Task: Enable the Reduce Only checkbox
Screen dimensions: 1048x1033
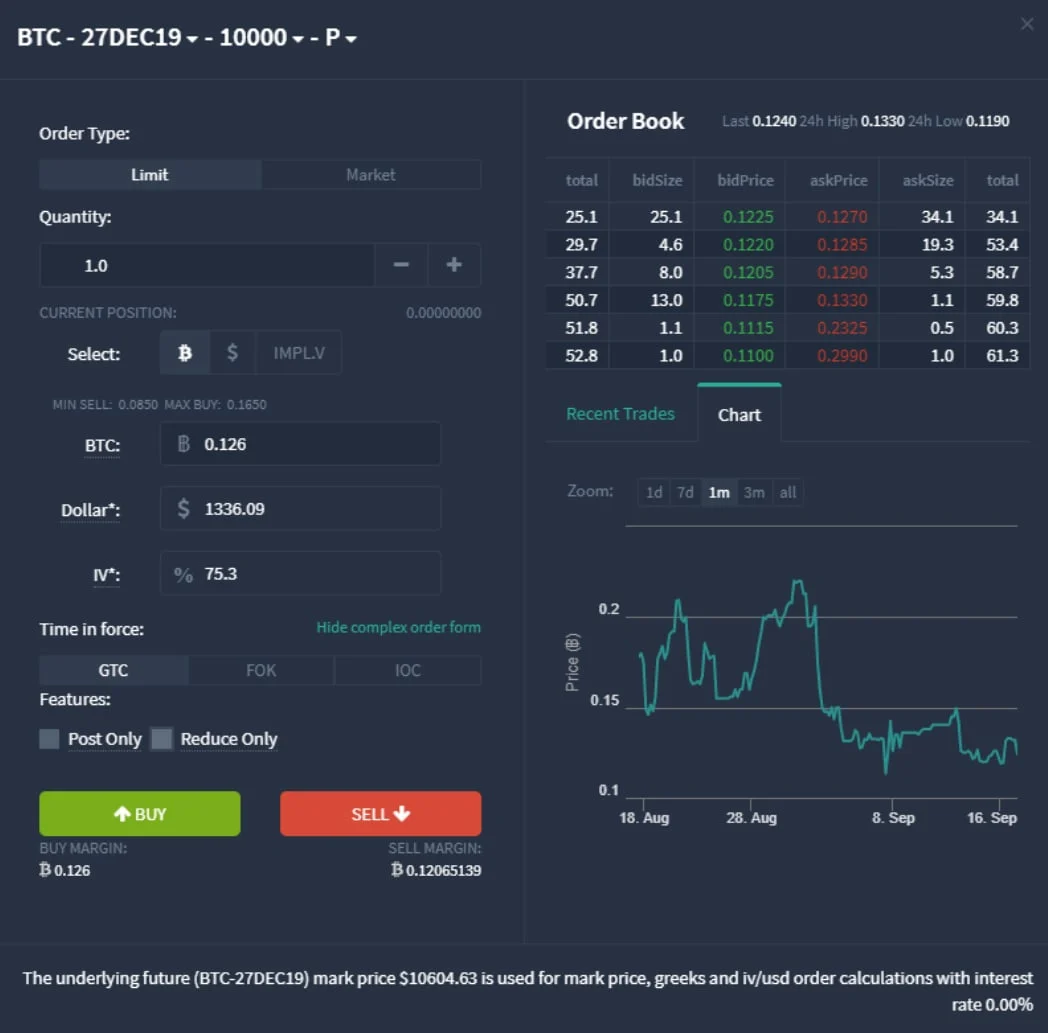Action: [x=162, y=739]
